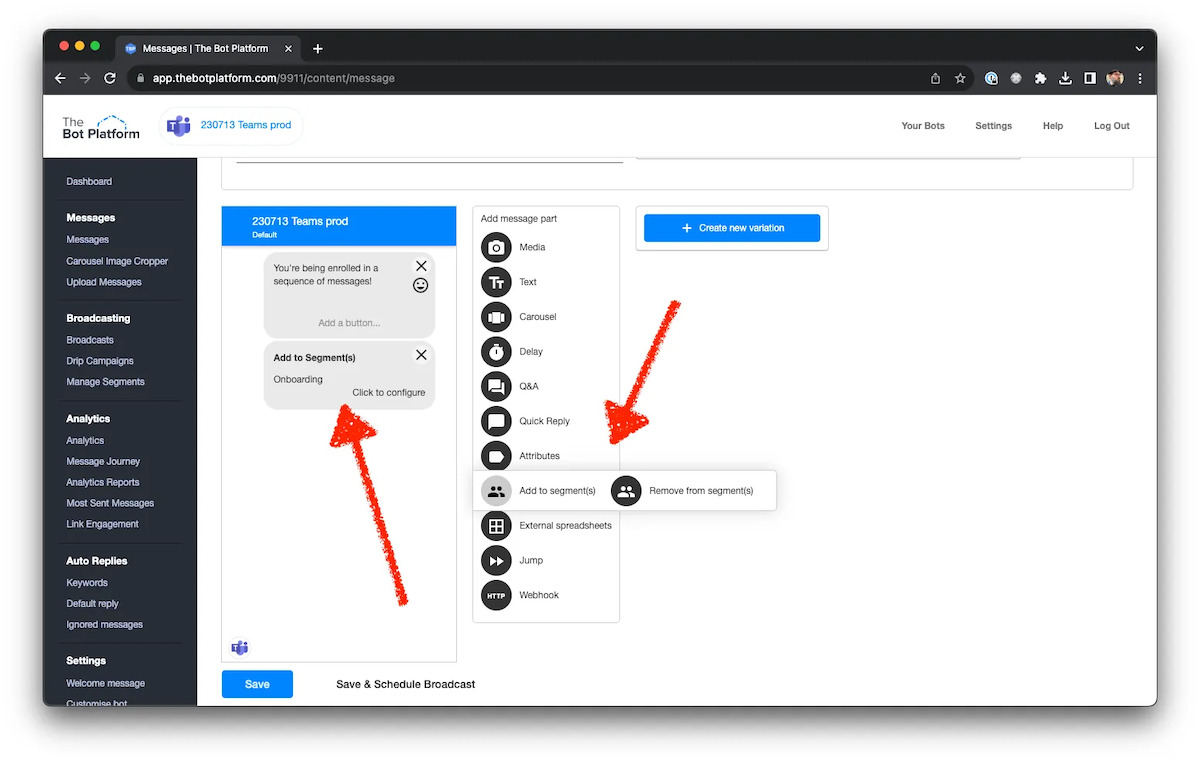This screenshot has height=763, width=1200.
Task: Open Drip Campaigns
Action: [100, 361]
